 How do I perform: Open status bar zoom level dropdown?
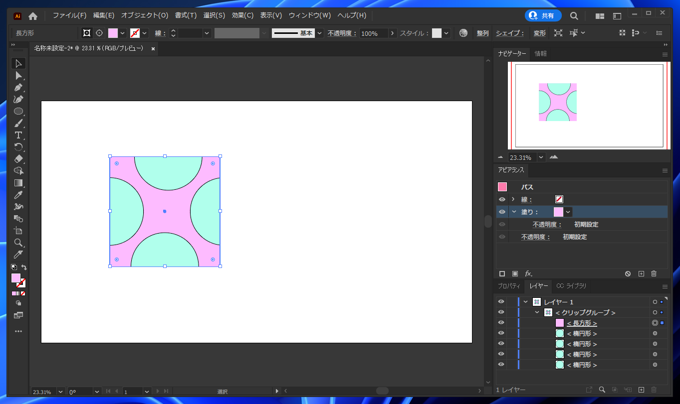coord(60,391)
